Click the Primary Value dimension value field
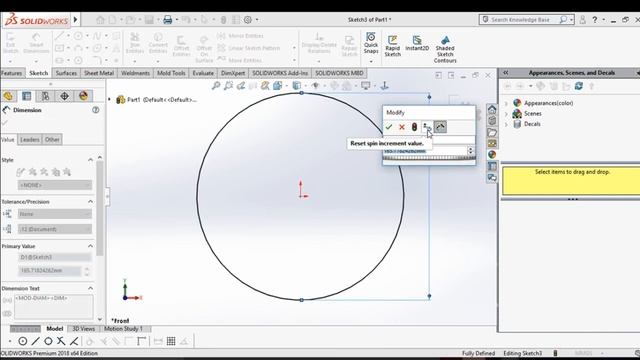640x360 pixels. 49,271
